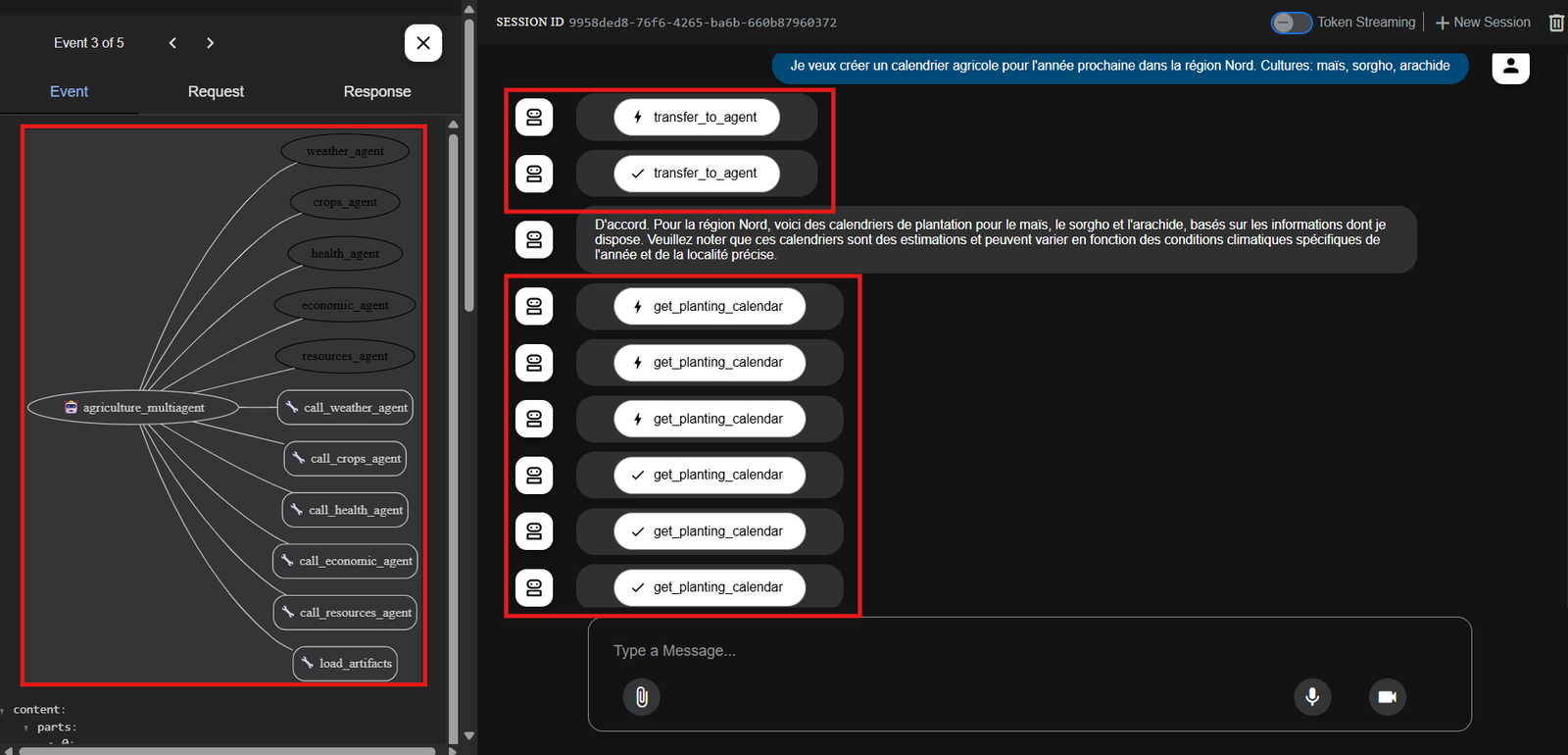Viewport: 1568px width, 755px height.
Task: Click the agriculture_multiagent node in graph
Action: (133, 408)
